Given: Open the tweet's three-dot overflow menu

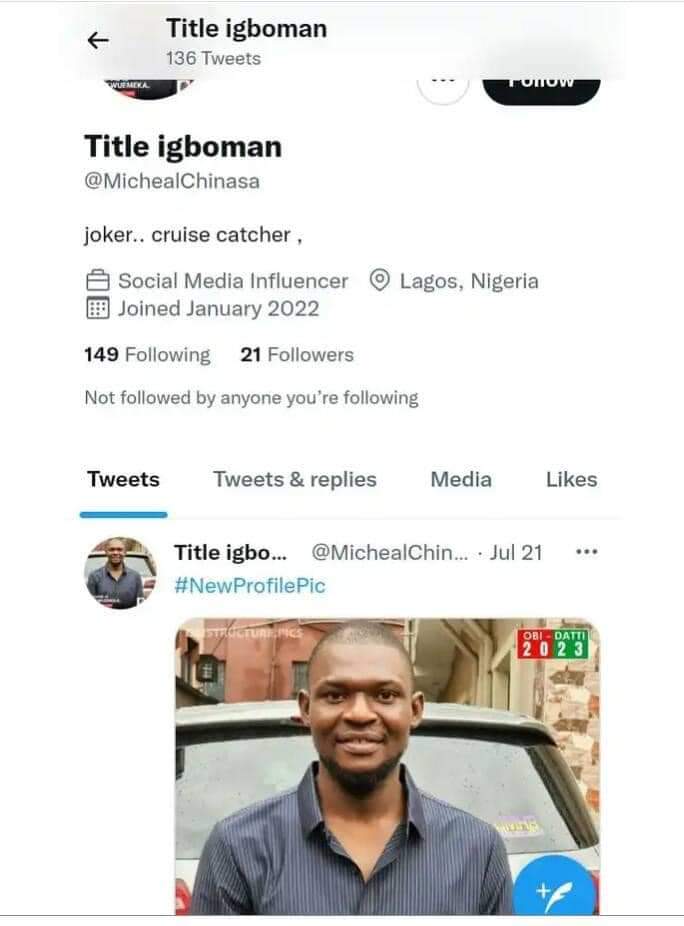Looking at the screenshot, I should pyautogui.click(x=587, y=551).
